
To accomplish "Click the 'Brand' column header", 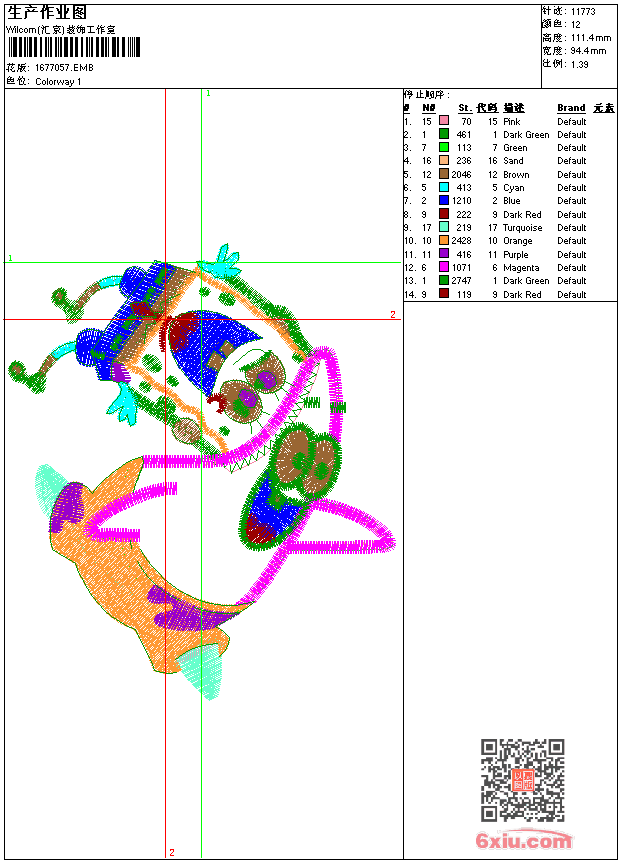I will point(571,108).
